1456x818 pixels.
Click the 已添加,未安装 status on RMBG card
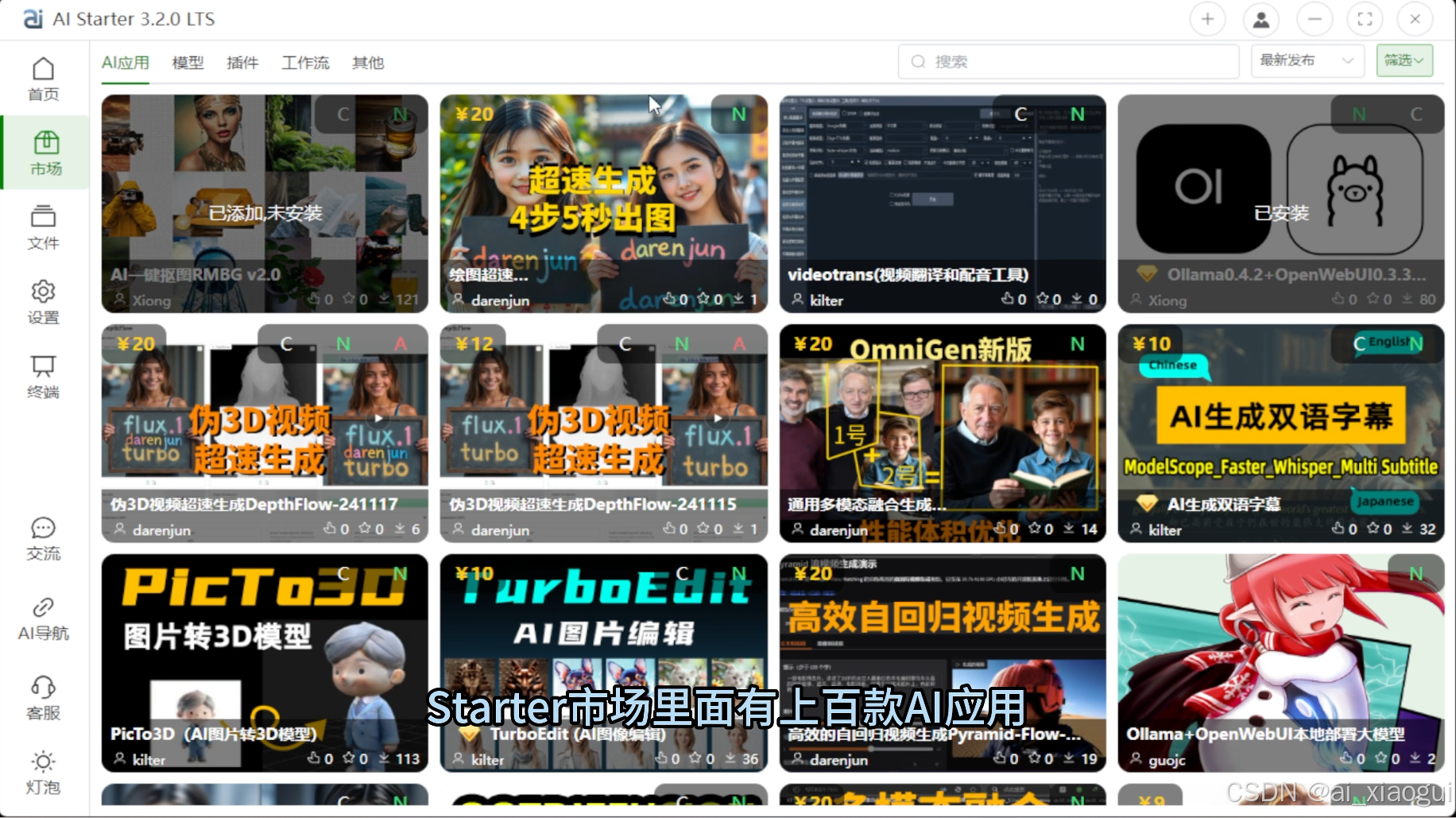[x=265, y=213]
